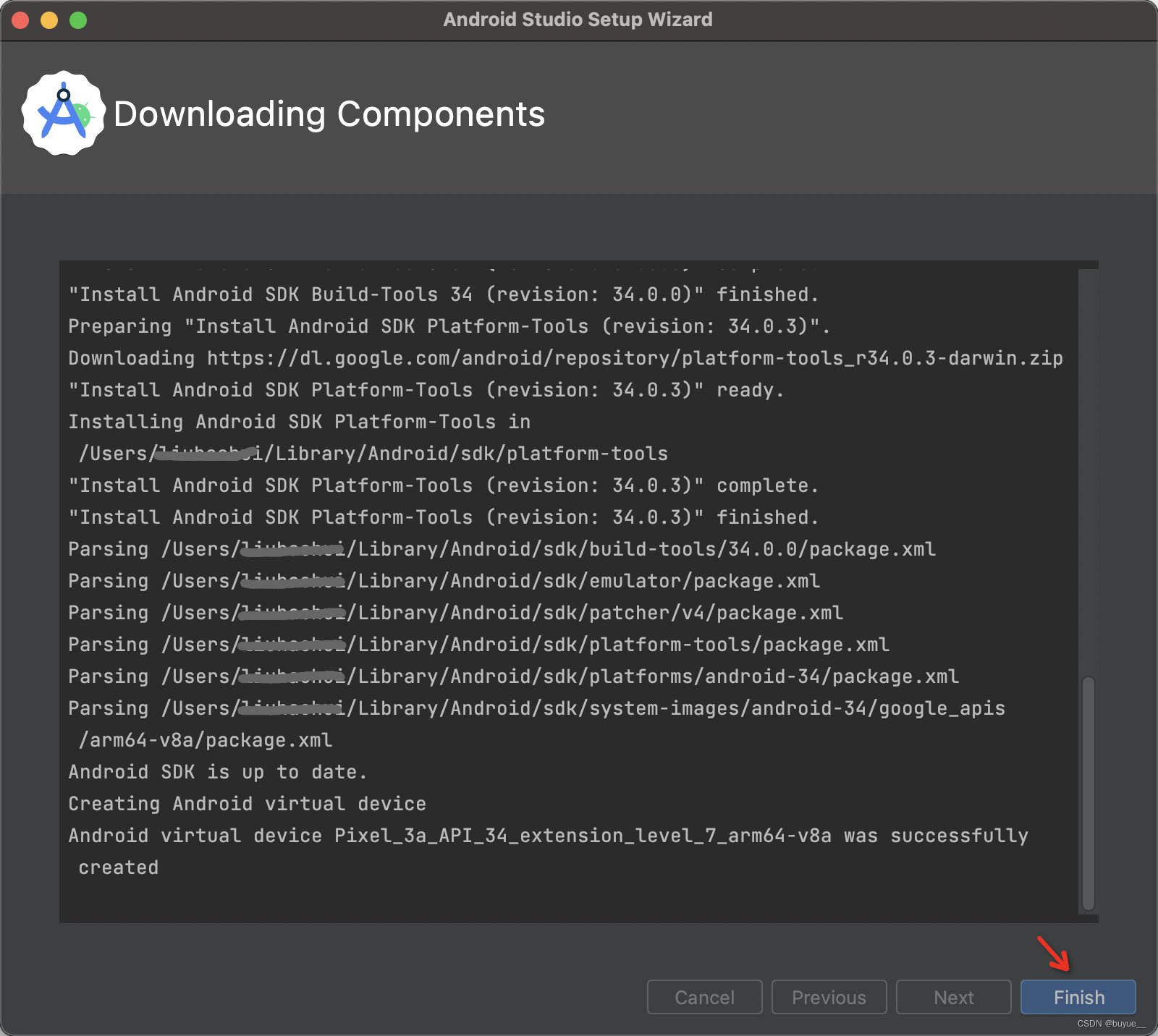Minimize the window with yellow button
This screenshot has width=1158, height=1036.
click(49, 20)
